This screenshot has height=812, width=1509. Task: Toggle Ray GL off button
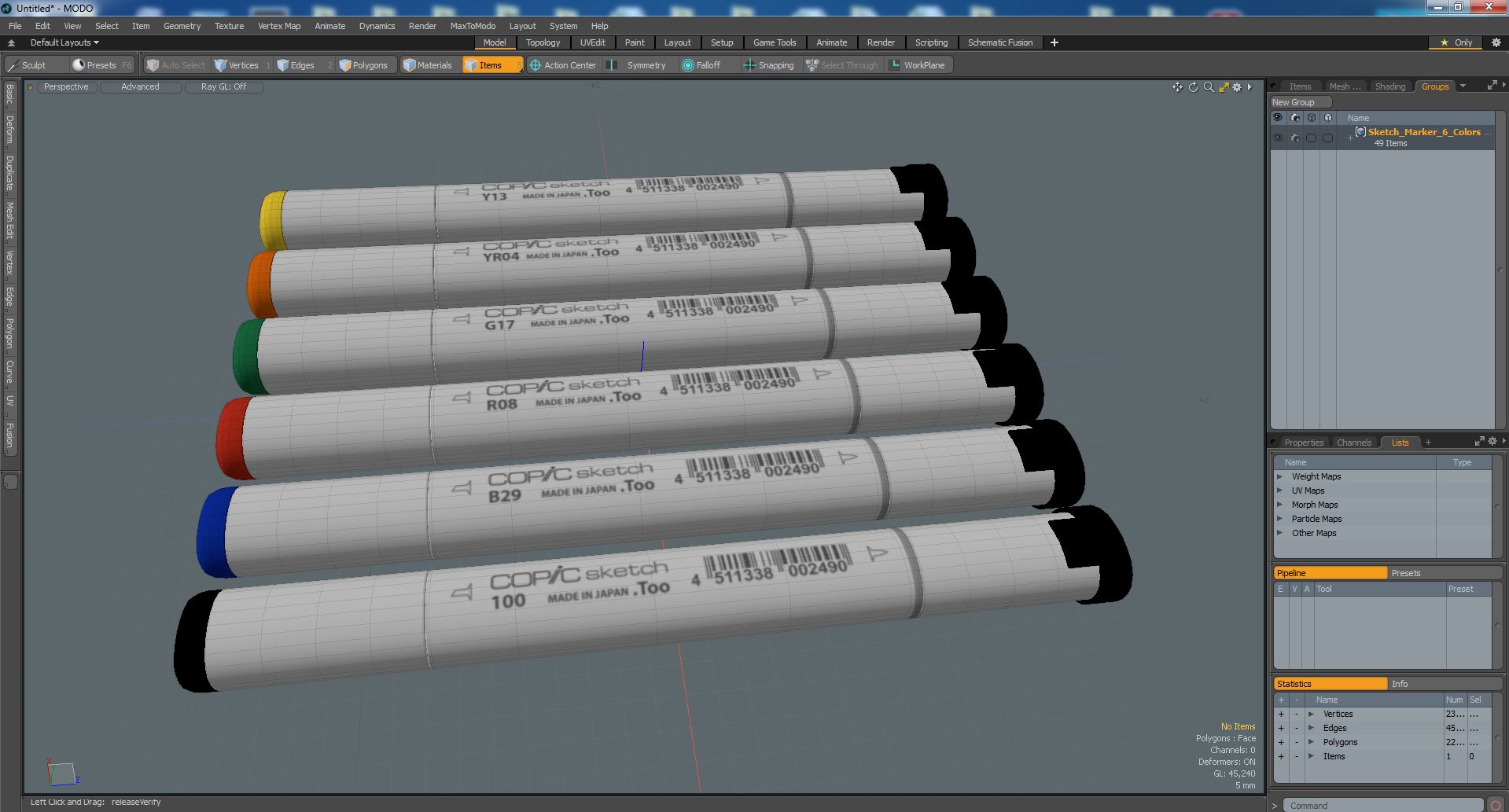tap(223, 86)
